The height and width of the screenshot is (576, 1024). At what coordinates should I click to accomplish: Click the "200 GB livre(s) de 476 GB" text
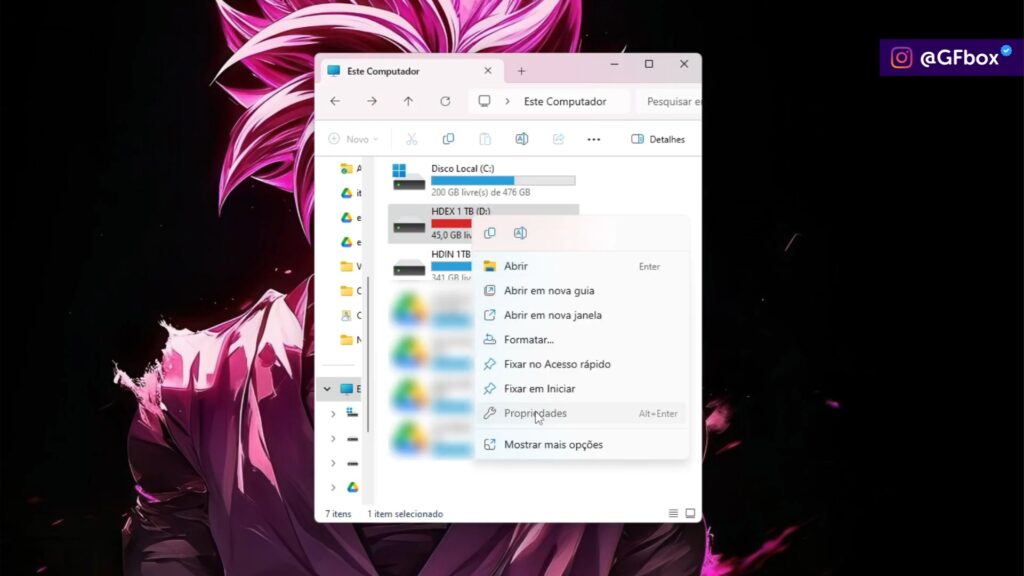(x=481, y=193)
